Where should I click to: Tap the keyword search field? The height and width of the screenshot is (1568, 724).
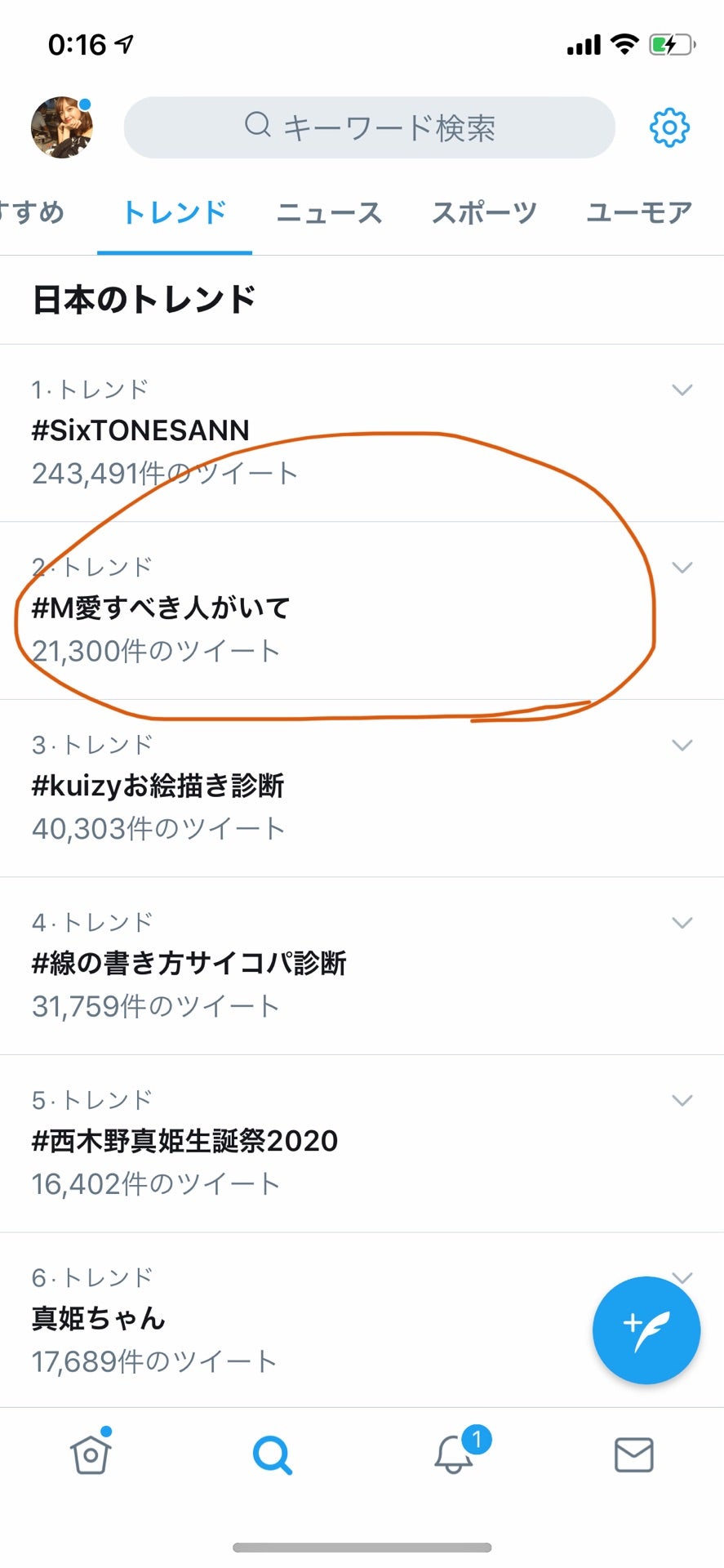(x=369, y=127)
